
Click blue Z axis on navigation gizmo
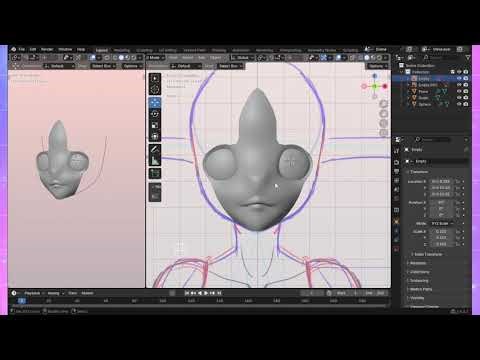pyautogui.click(x=375, y=76)
